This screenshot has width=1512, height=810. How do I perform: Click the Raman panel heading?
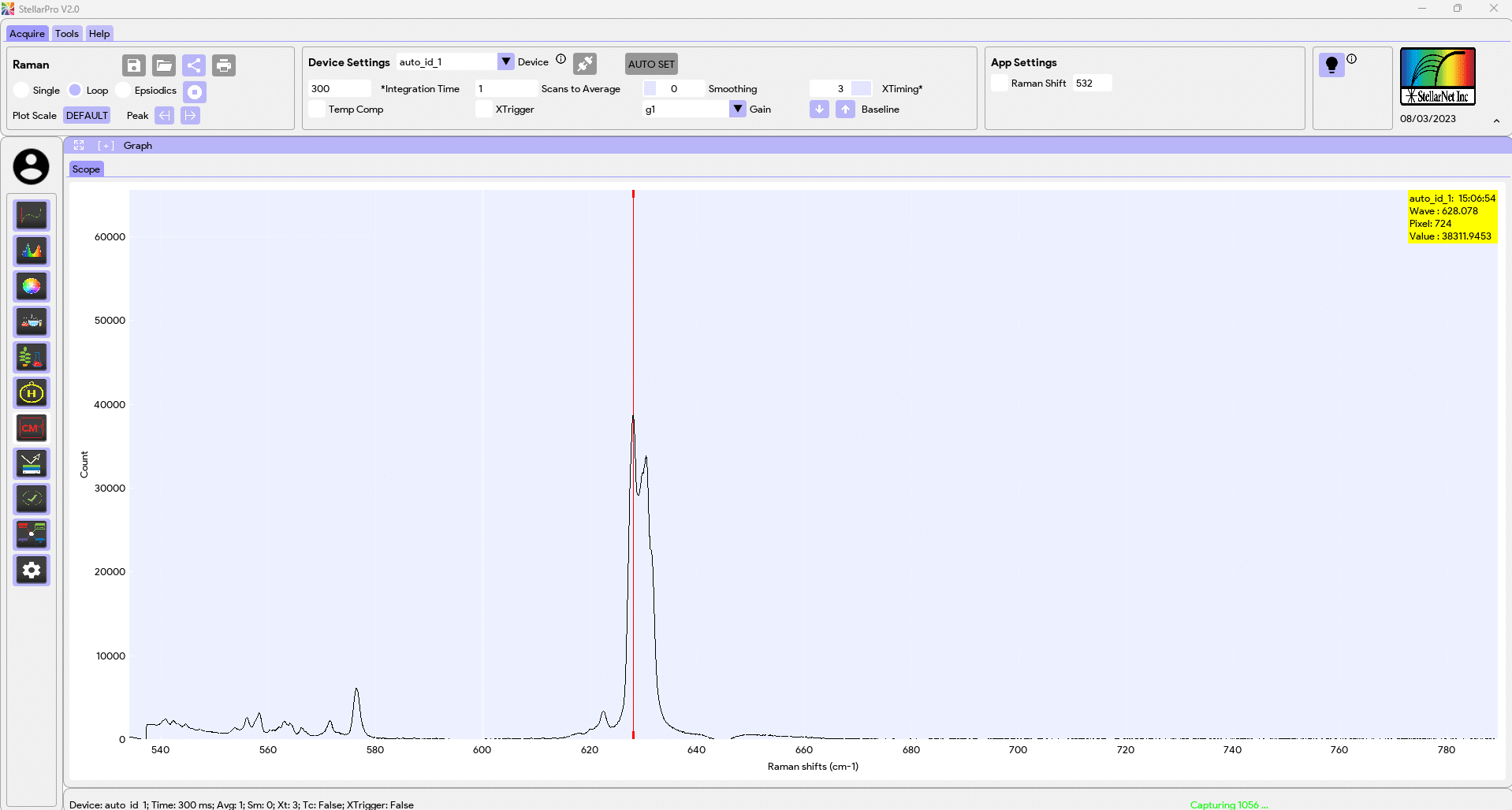pos(31,65)
